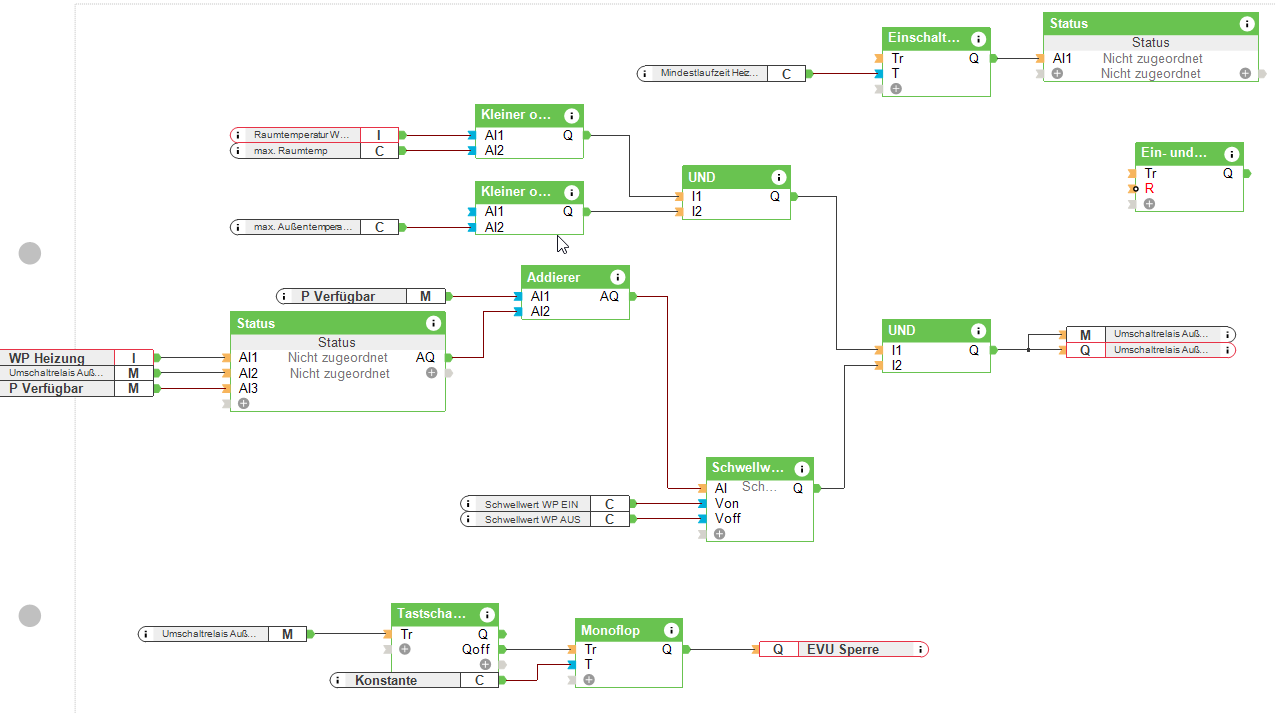1275x713 pixels.
Task: Select the Tastscha... block header
Action: click(444, 615)
